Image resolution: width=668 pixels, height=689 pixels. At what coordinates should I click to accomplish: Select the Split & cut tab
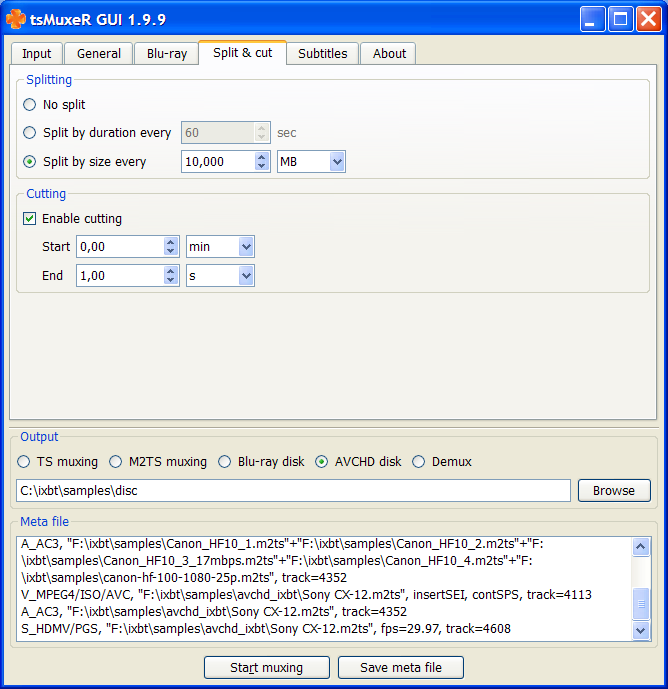click(x=243, y=53)
